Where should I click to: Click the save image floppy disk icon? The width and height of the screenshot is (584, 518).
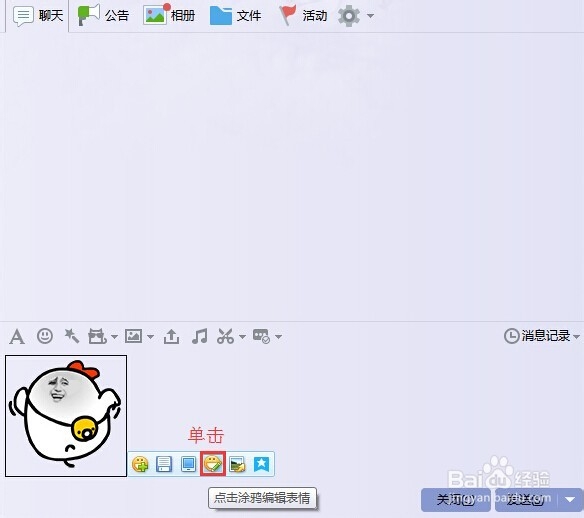[164, 464]
